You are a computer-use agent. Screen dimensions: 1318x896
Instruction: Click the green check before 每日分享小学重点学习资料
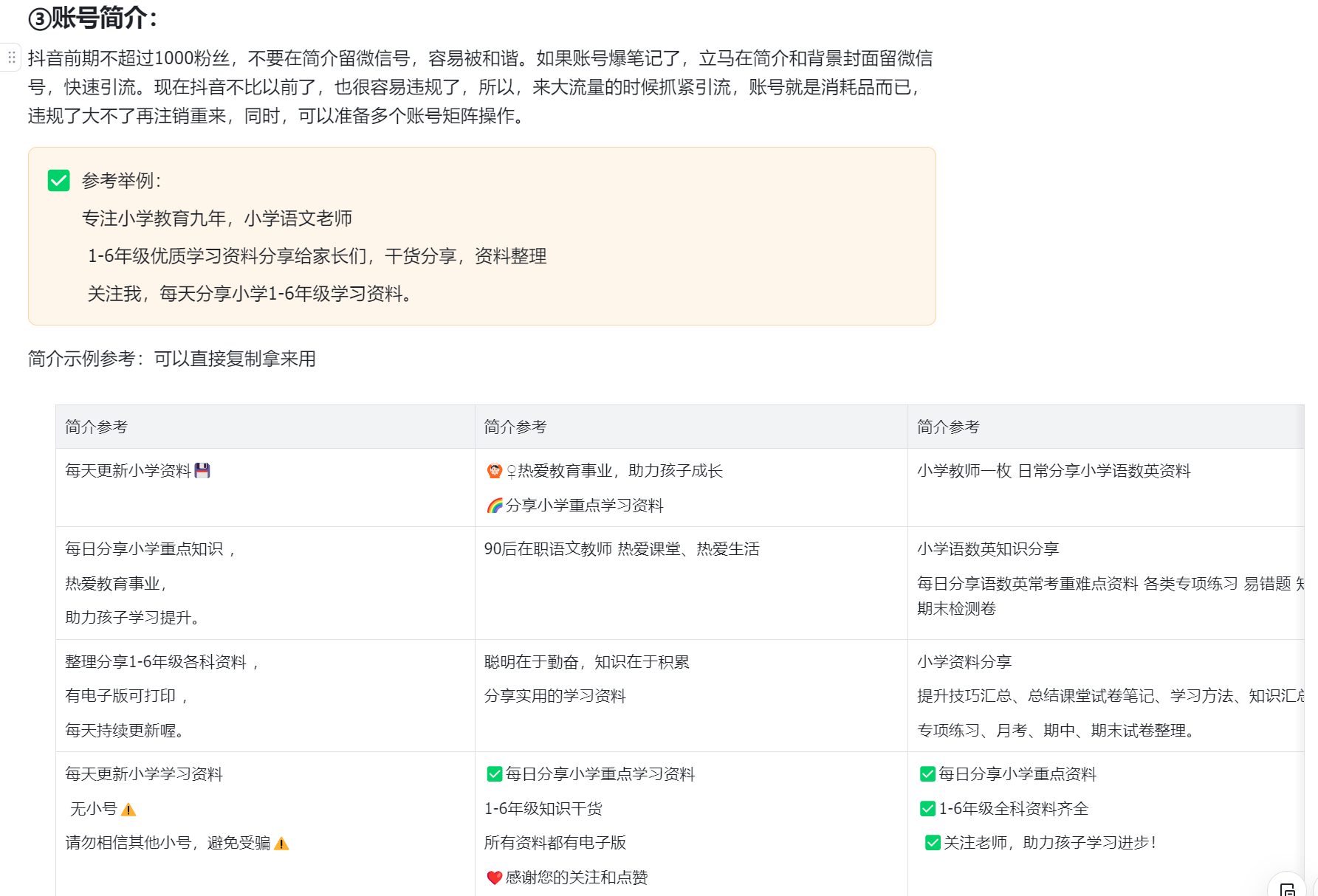[495, 774]
